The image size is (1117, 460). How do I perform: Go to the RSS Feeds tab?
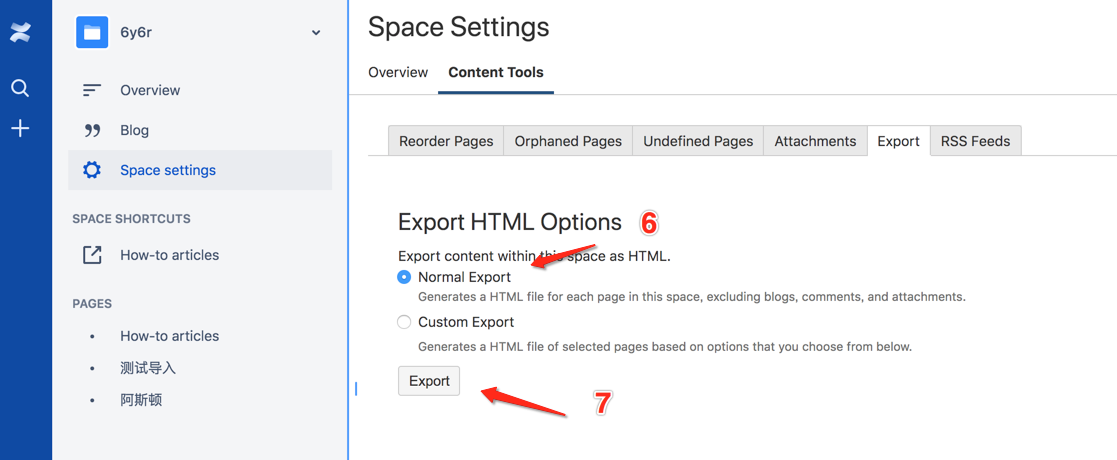(975, 141)
